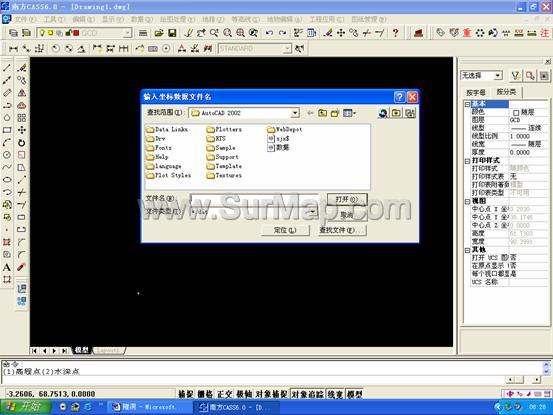Click the red 重 toolbar icon

(467, 33)
